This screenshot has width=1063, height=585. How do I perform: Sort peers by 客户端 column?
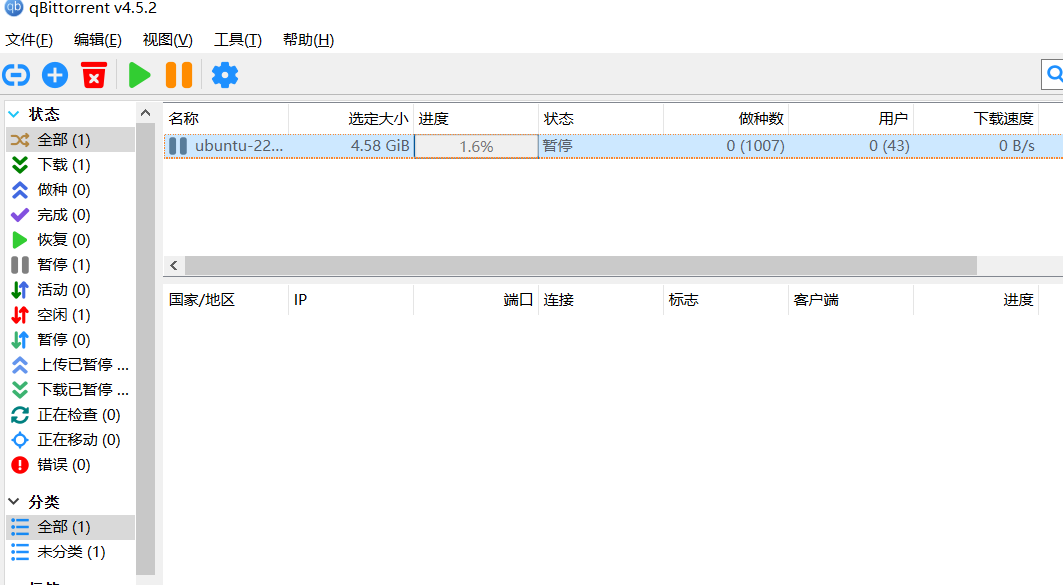pyautogui.click(x=851, y=300)
